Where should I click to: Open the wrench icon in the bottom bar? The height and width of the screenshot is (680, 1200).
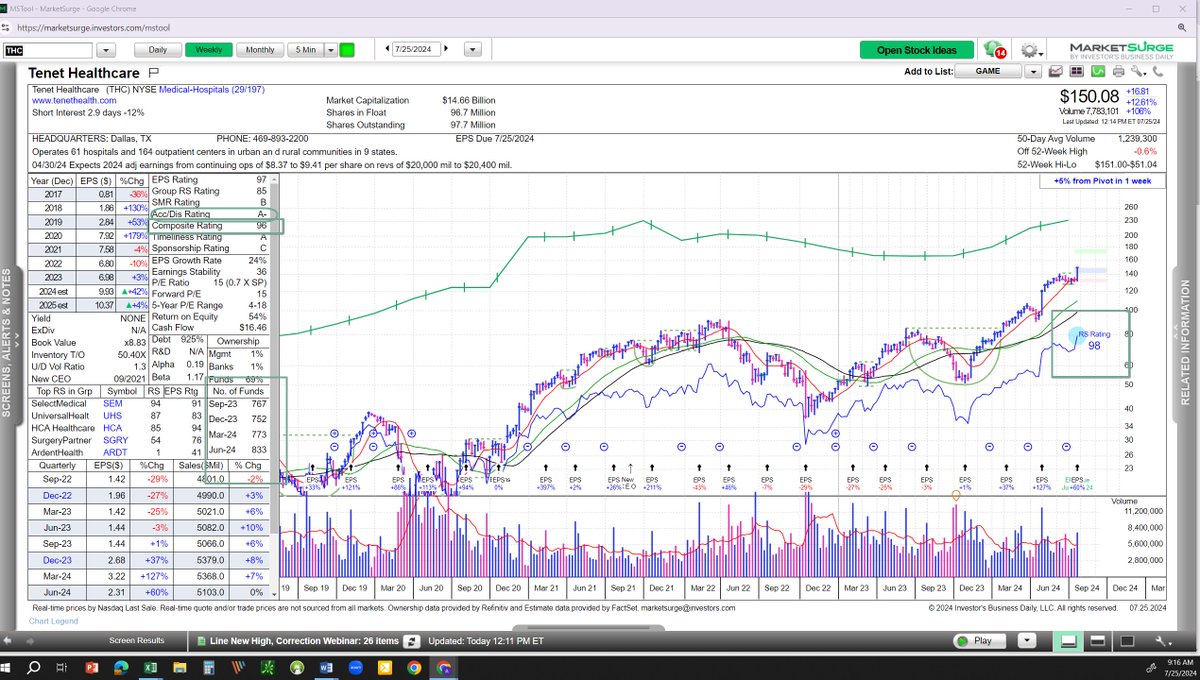[x=1162, y=641]
